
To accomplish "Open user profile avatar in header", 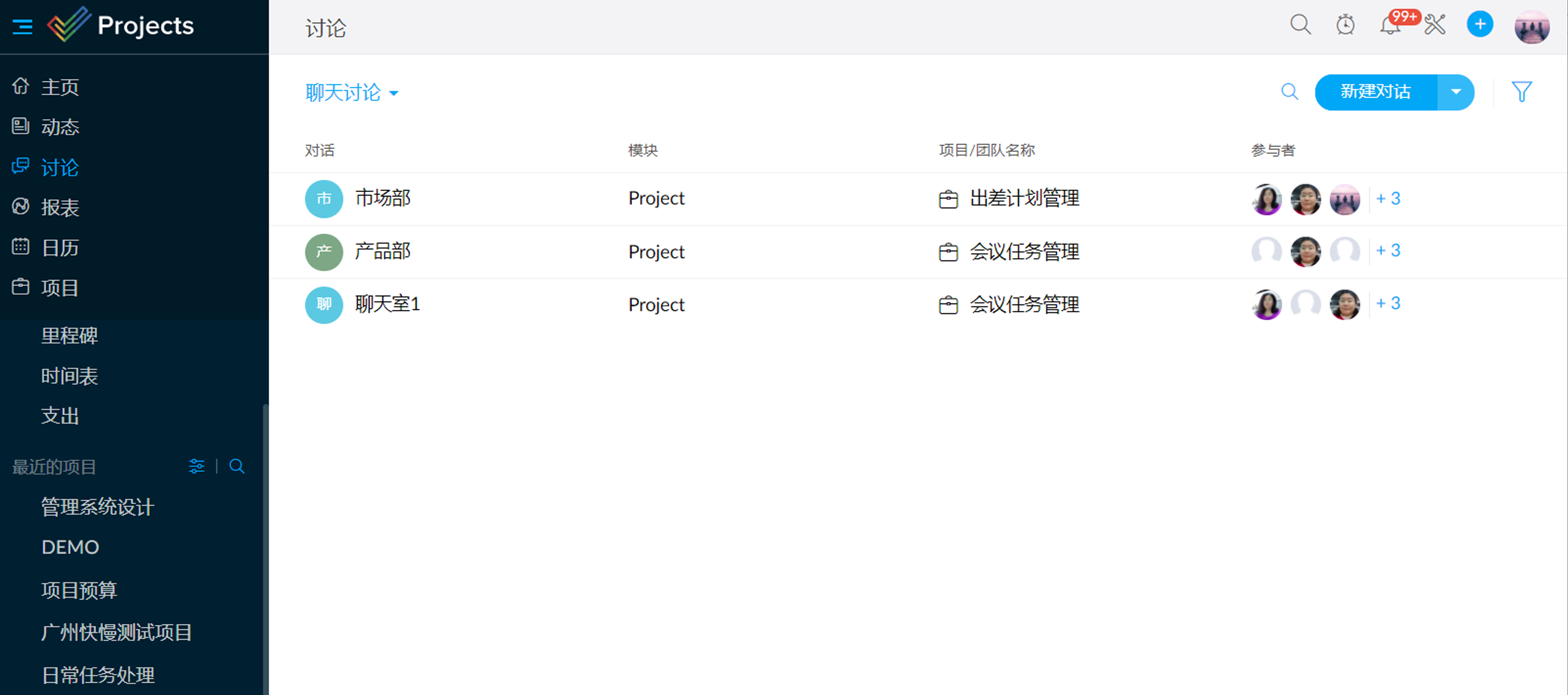I will [1531, 26].
